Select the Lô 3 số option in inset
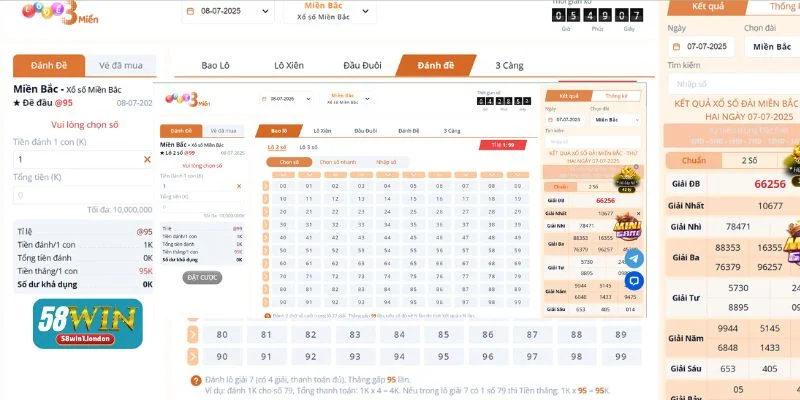Screen dimensions: 800x400 click(x=308, y=147)
